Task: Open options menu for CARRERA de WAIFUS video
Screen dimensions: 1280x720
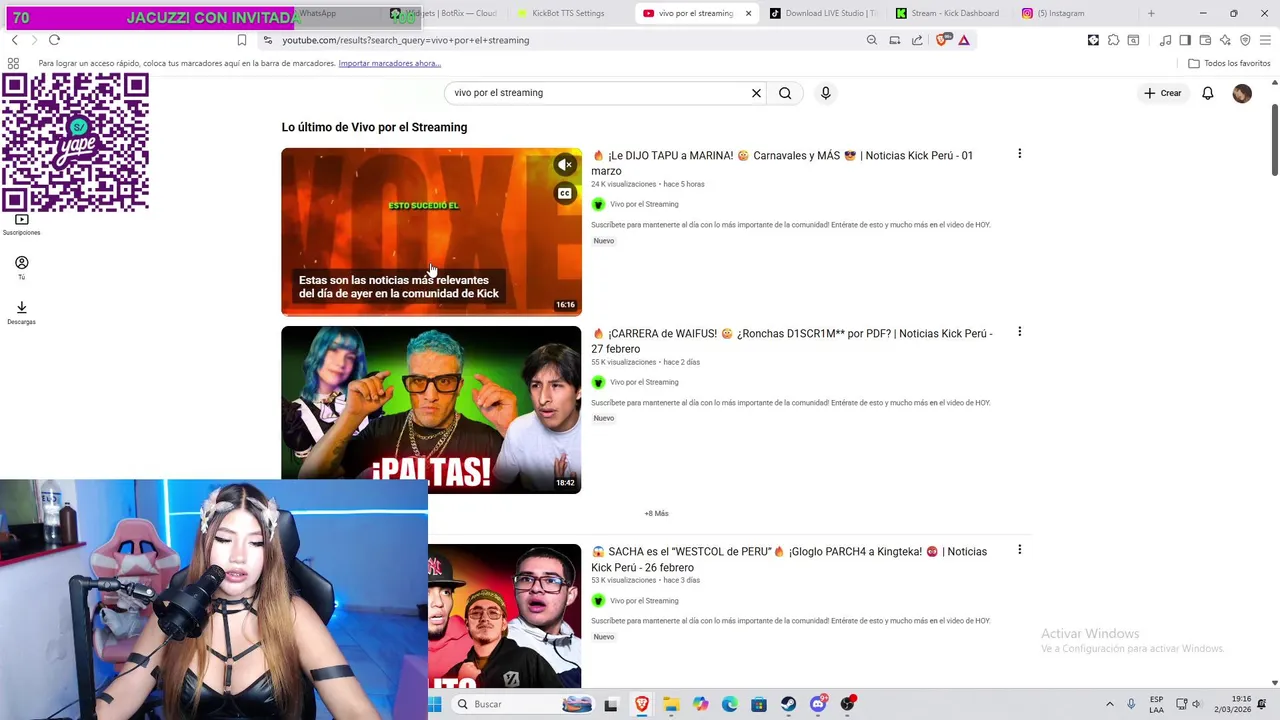Action: tap(1019, 332)
